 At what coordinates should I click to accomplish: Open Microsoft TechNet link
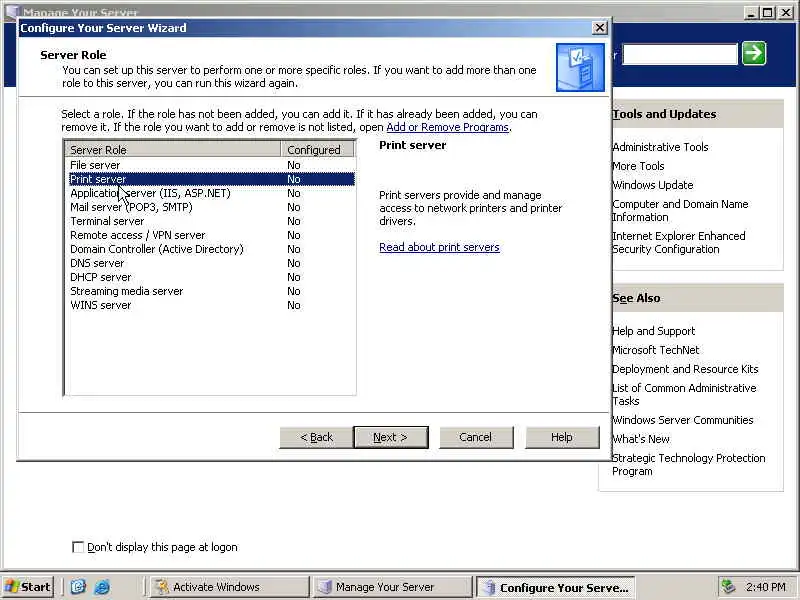[x=656, y=350]
